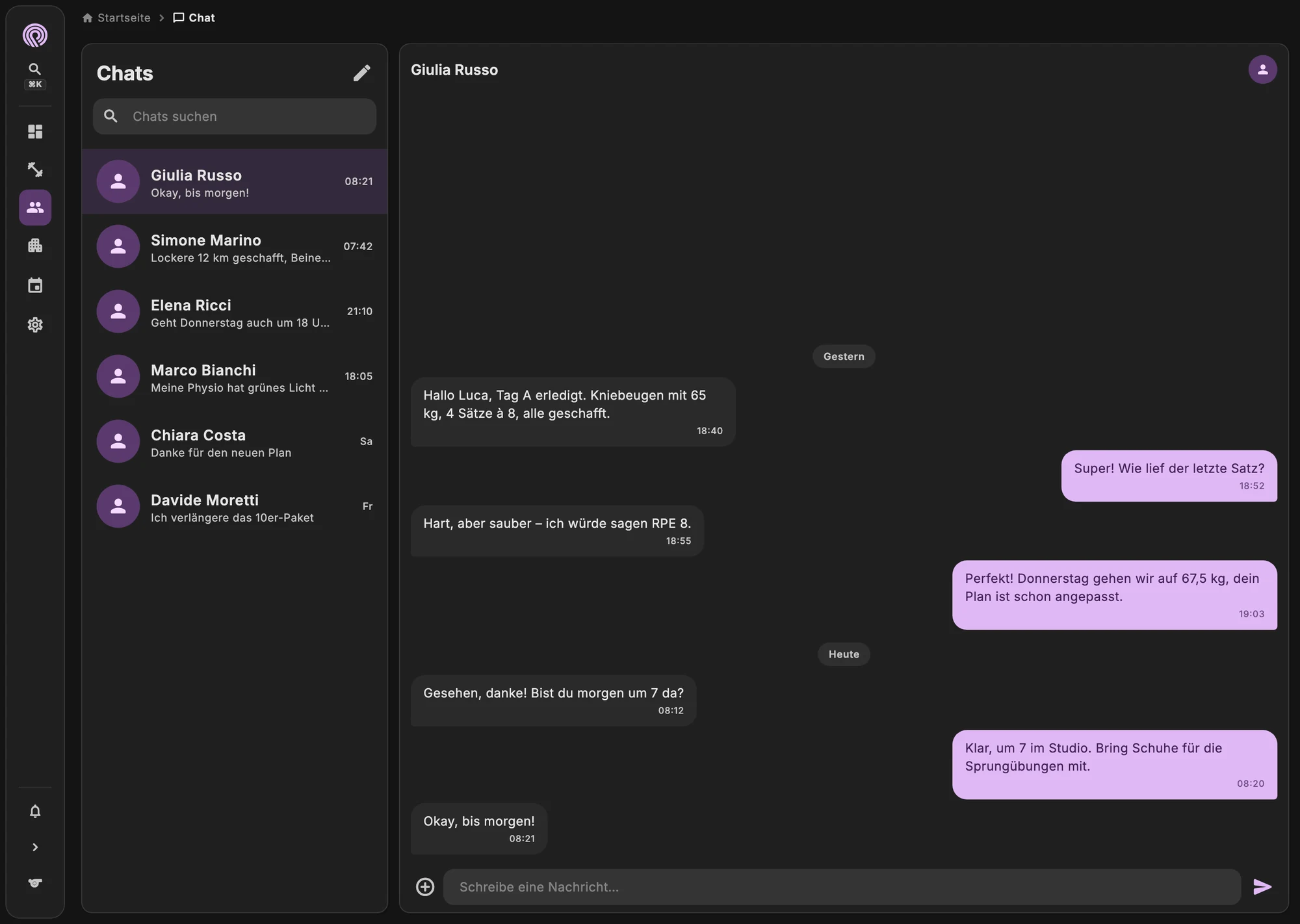Open Simone Marino chat in list
This screenshot has width=1300, height=924.
pyautogui.click(x=235, y=246)
